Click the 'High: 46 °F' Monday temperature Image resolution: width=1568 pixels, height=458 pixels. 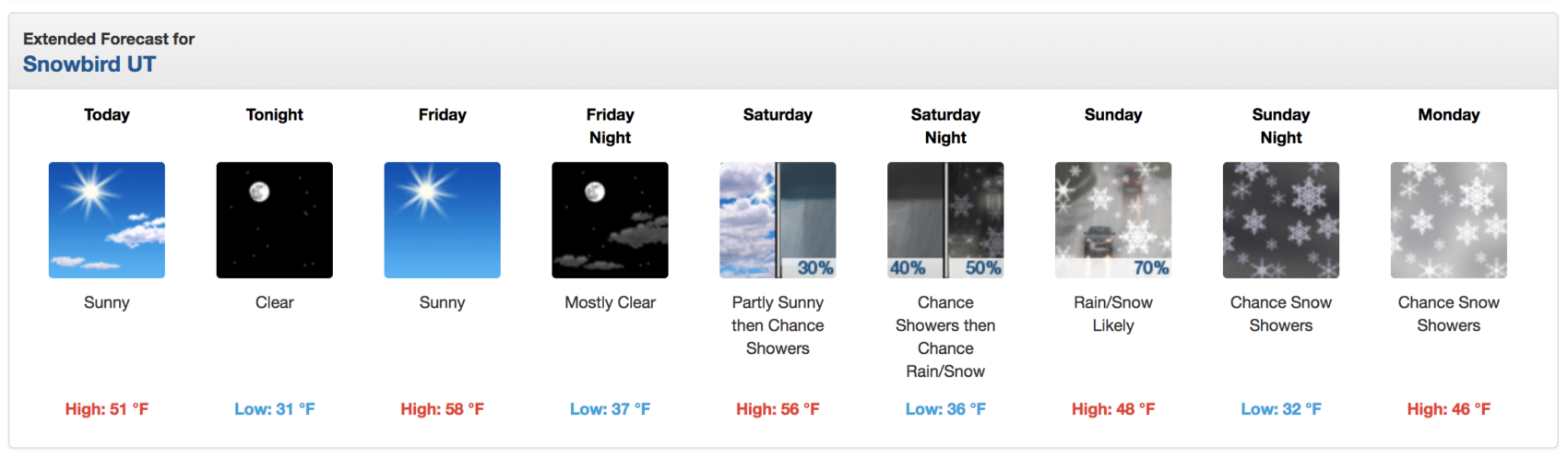click(1449, 409)
